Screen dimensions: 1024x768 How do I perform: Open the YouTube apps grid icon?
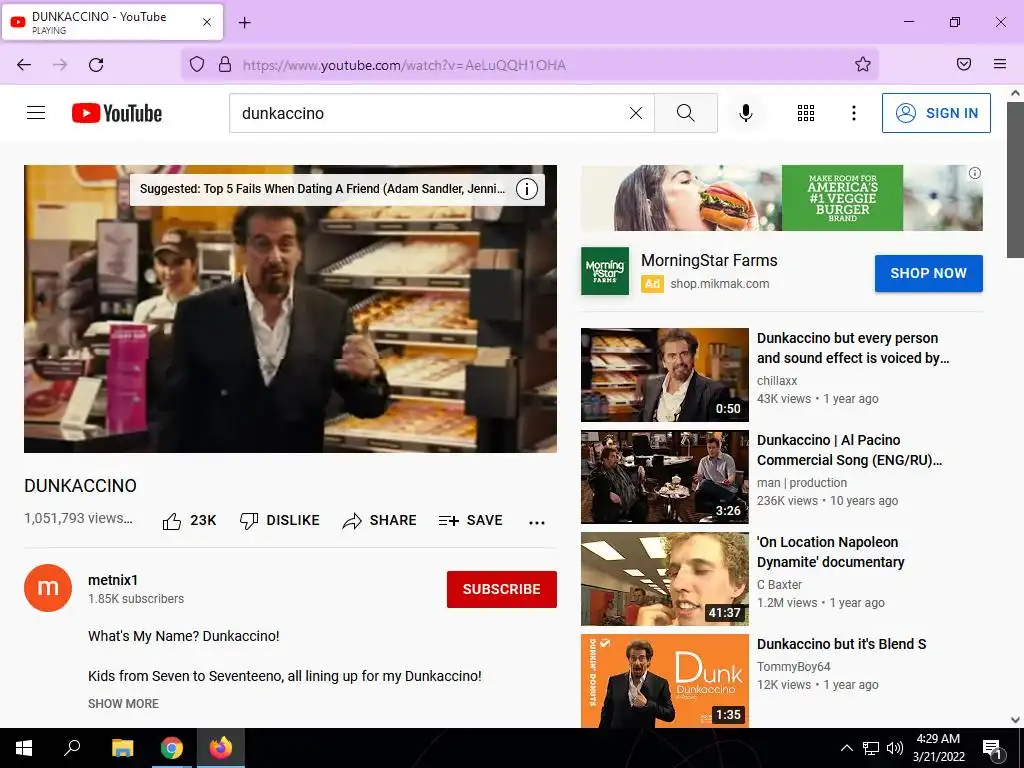pos(806,113)
